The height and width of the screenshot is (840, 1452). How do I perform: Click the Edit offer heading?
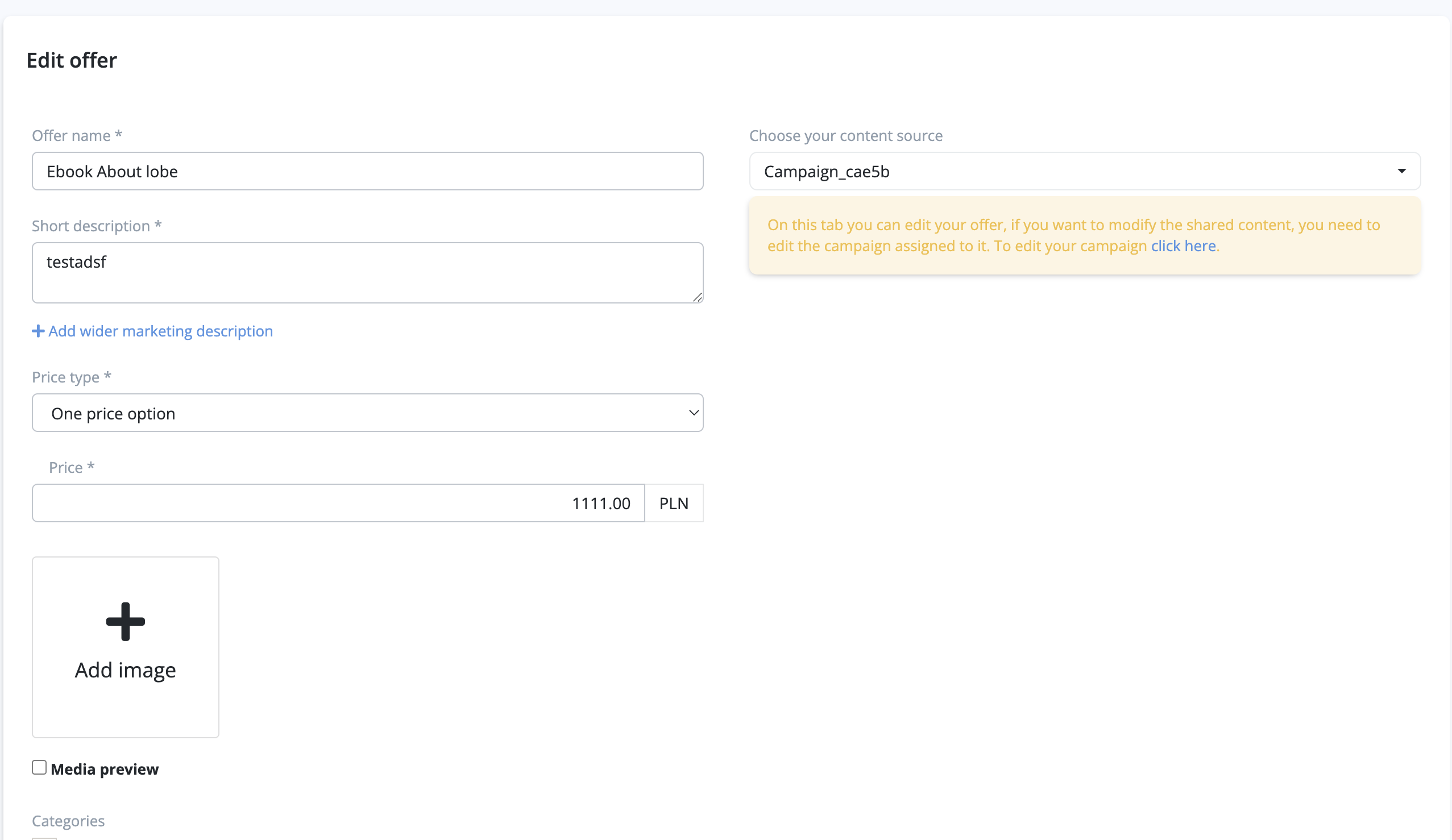(72, 60)
